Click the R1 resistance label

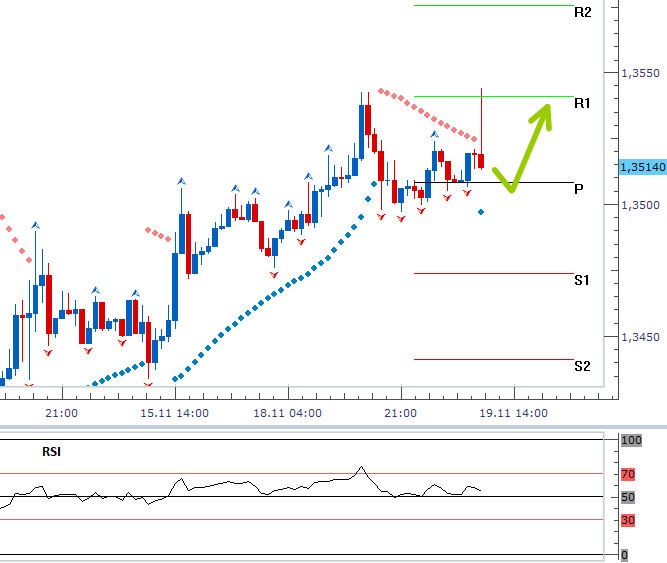pos(582,103)
